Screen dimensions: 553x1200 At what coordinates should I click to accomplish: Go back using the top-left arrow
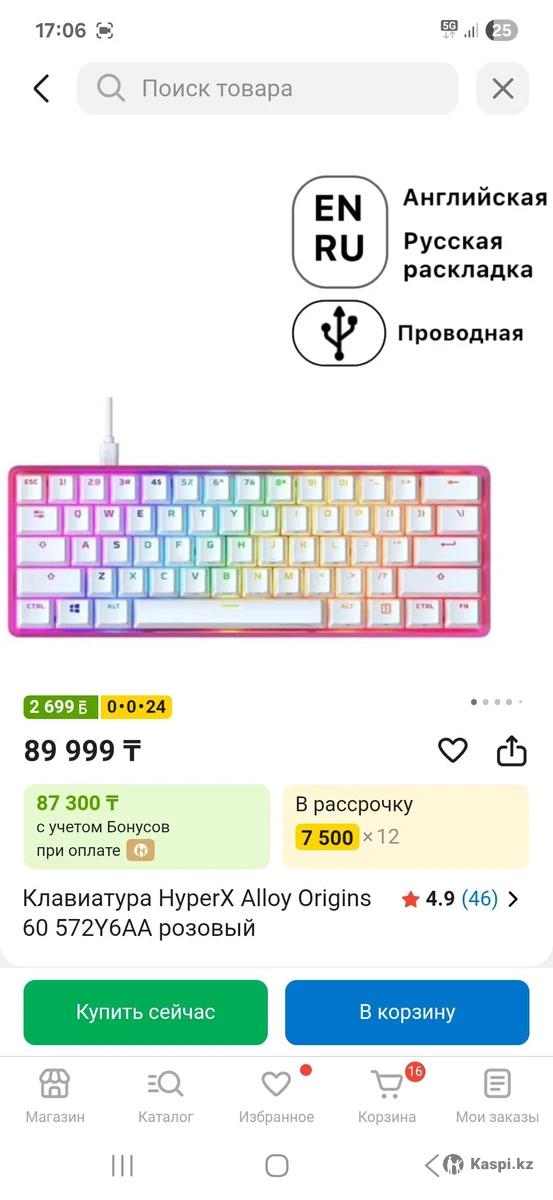coord(41,88)
